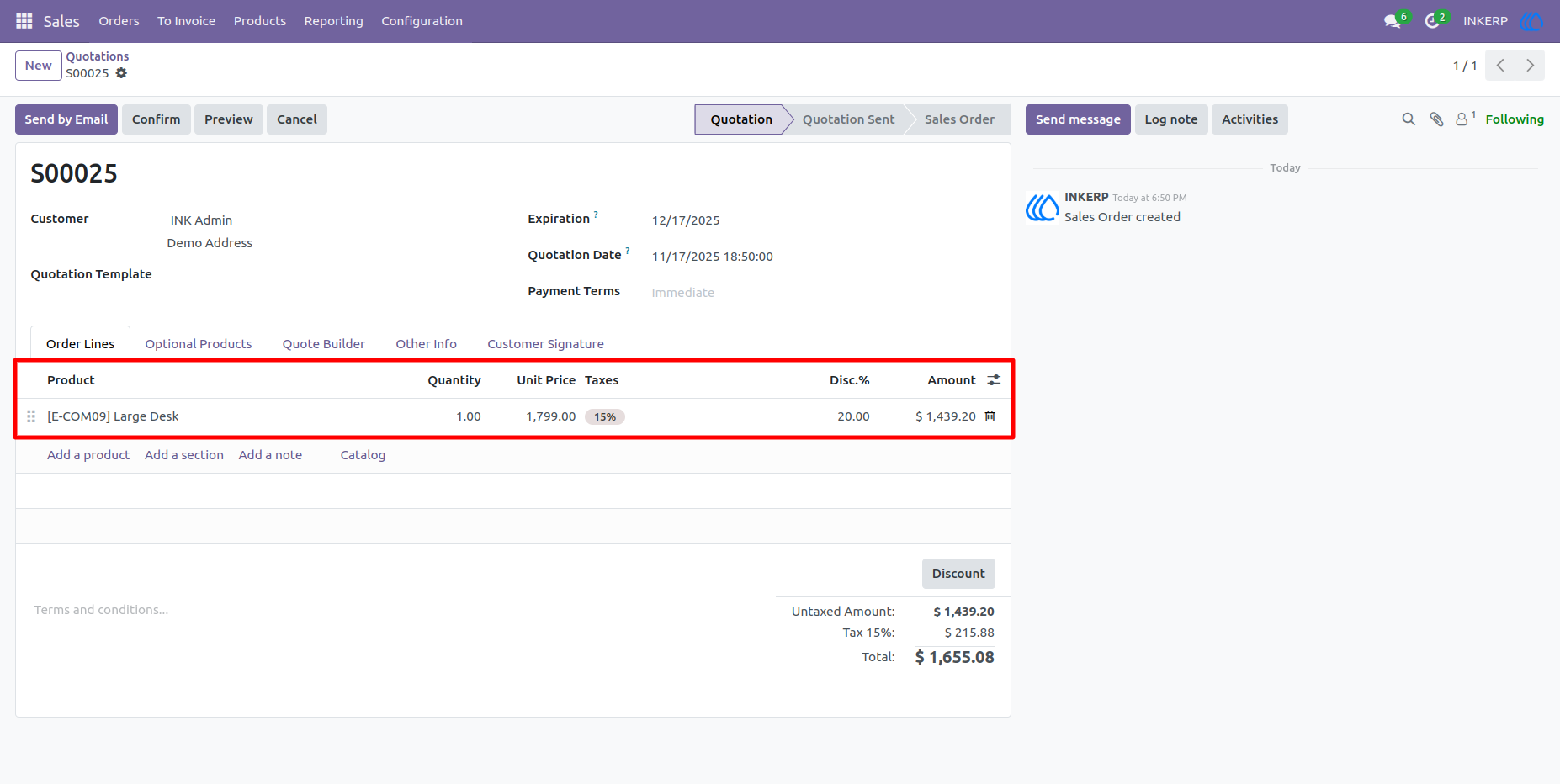The height and width of the screenshot is (784, 1560).
Task: Click the INKERP user avatar logo
Action: (x=1531, y=21)
